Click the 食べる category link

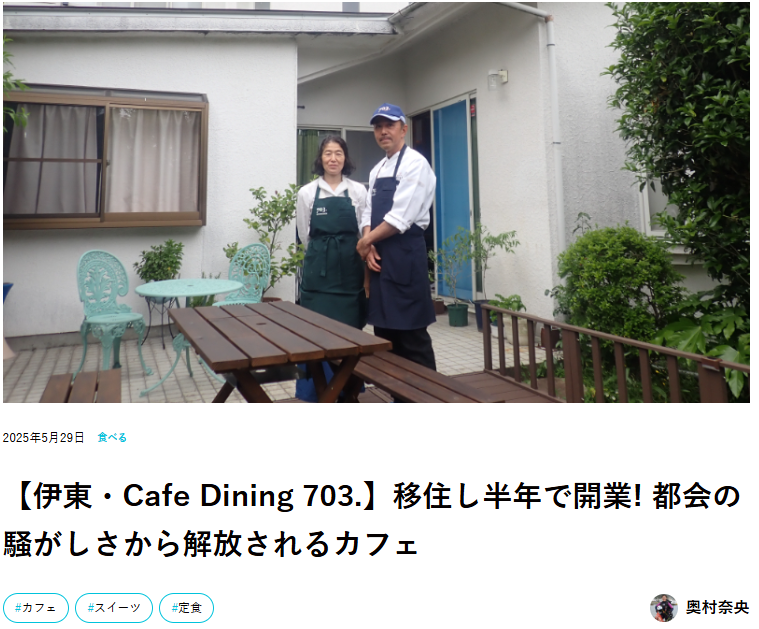point(112,438)
